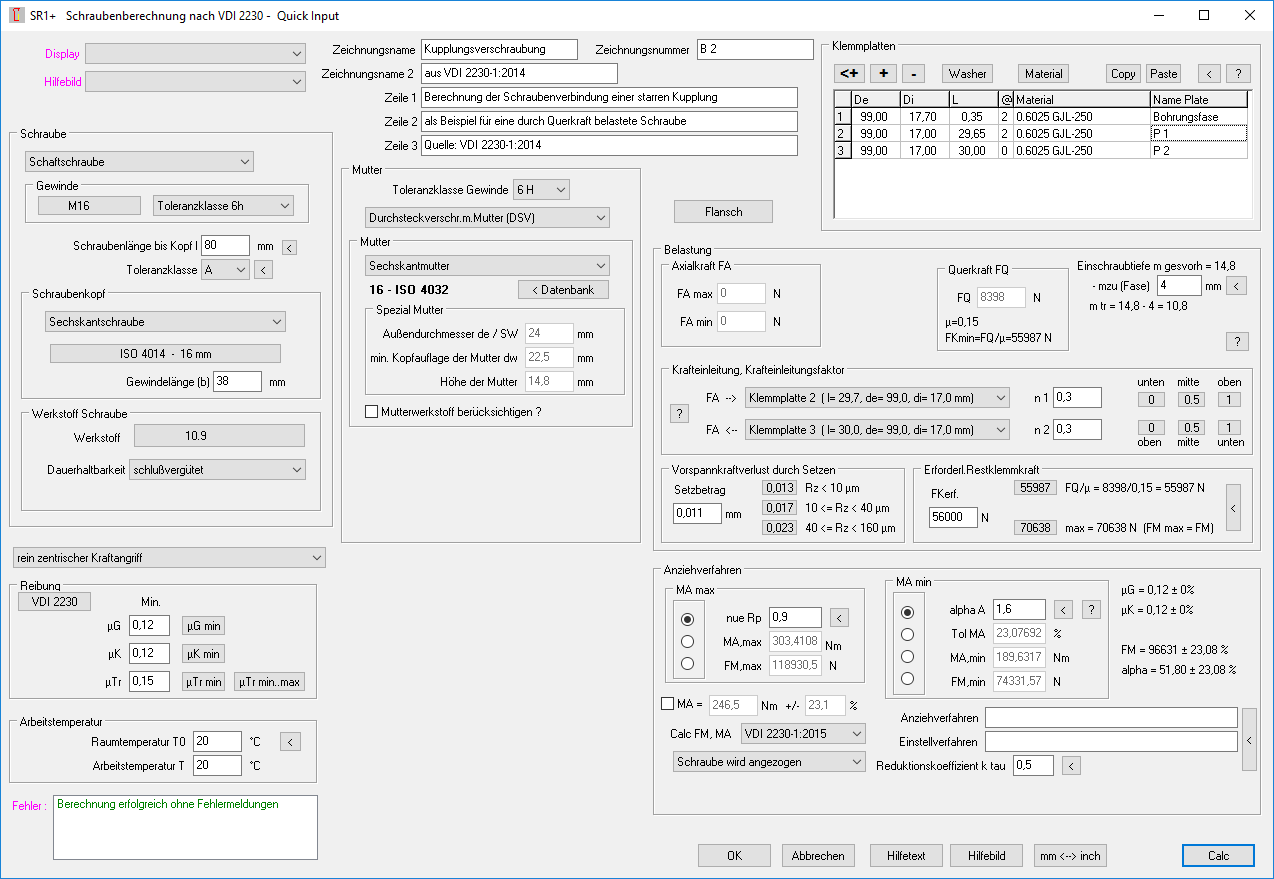Click the '<' arrow beside Schraubenlänge field
The width and height of the screenshot is (1274, 879).
click(290, 246)
